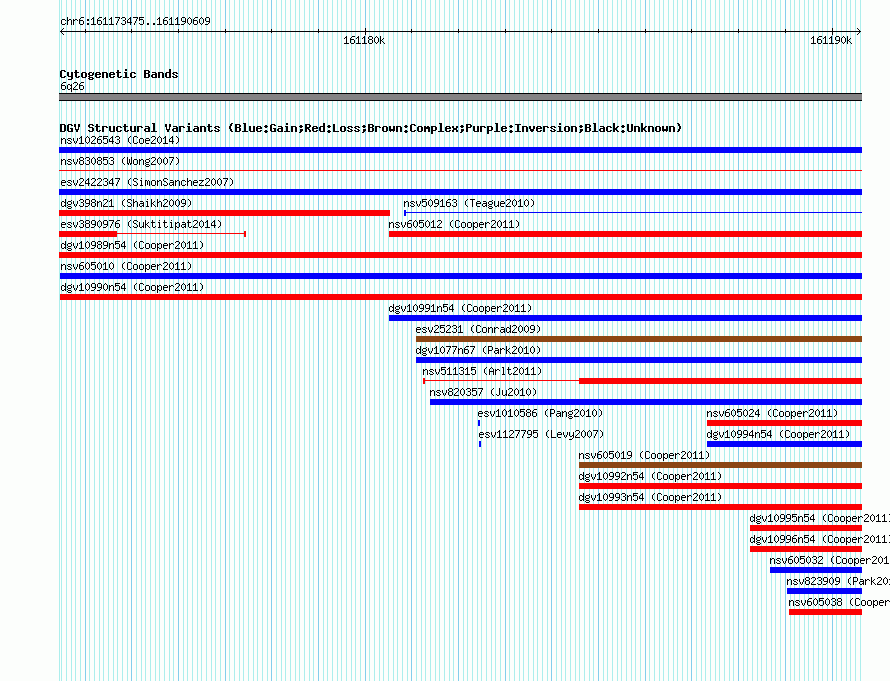The width and height of the screenshot is (890, 681).
Task: Click the thick red segment of esv3890976
Action: click(x=88, y=234)
